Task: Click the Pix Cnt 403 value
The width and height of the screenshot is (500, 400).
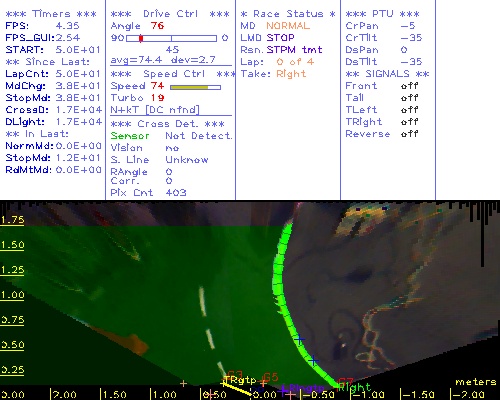Action: click(x=176, y=193)
